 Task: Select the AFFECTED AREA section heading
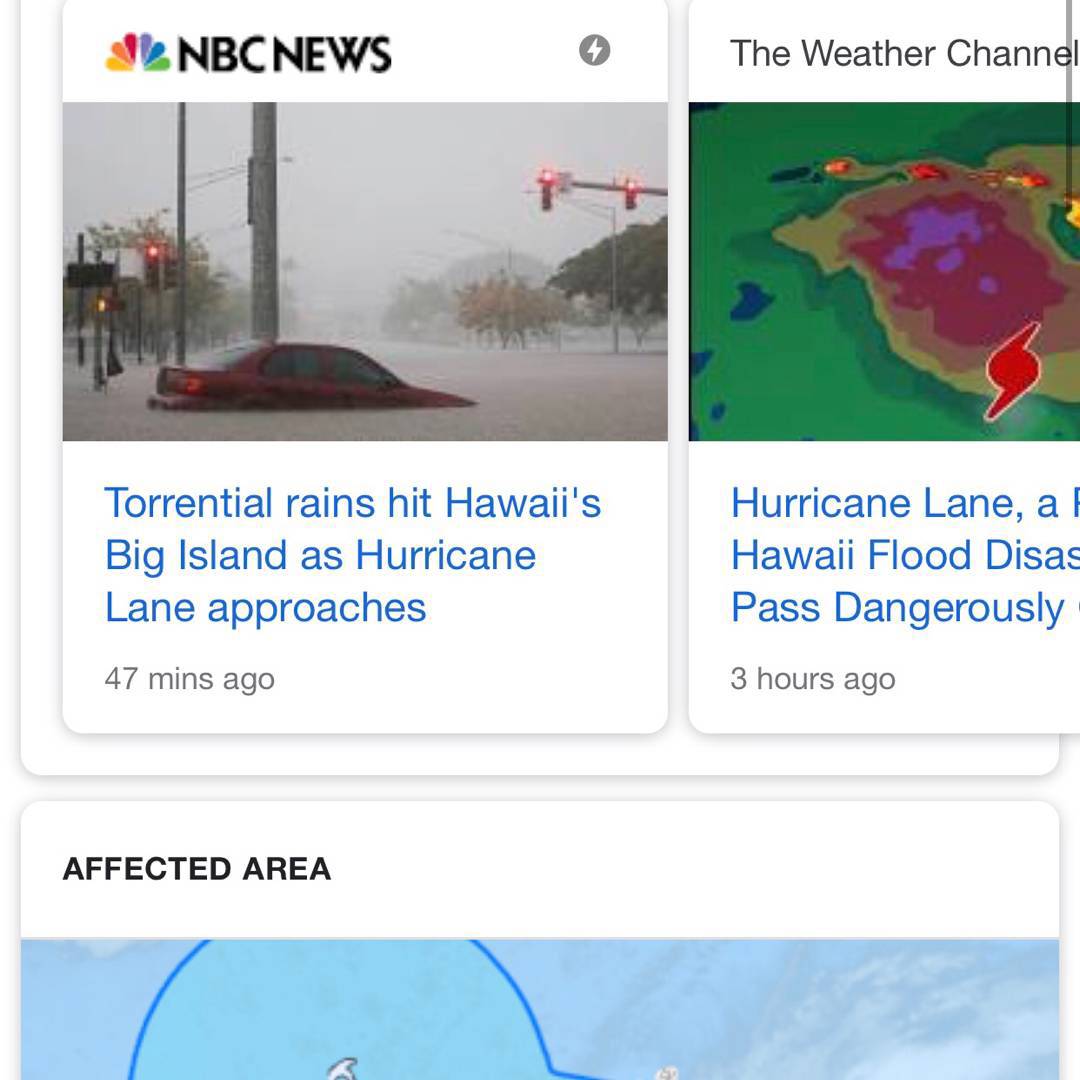(x=196, y=869)
